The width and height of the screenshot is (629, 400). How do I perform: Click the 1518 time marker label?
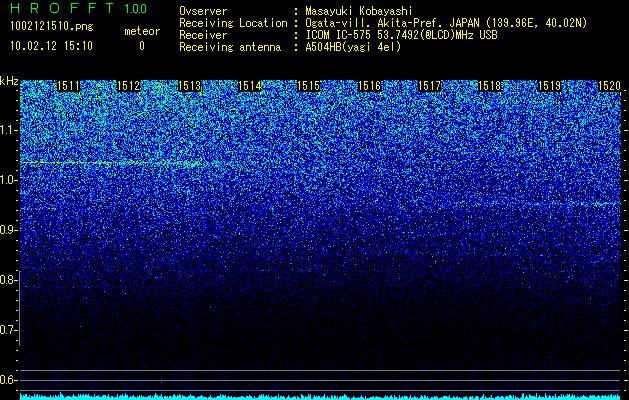tap(489, 86)
